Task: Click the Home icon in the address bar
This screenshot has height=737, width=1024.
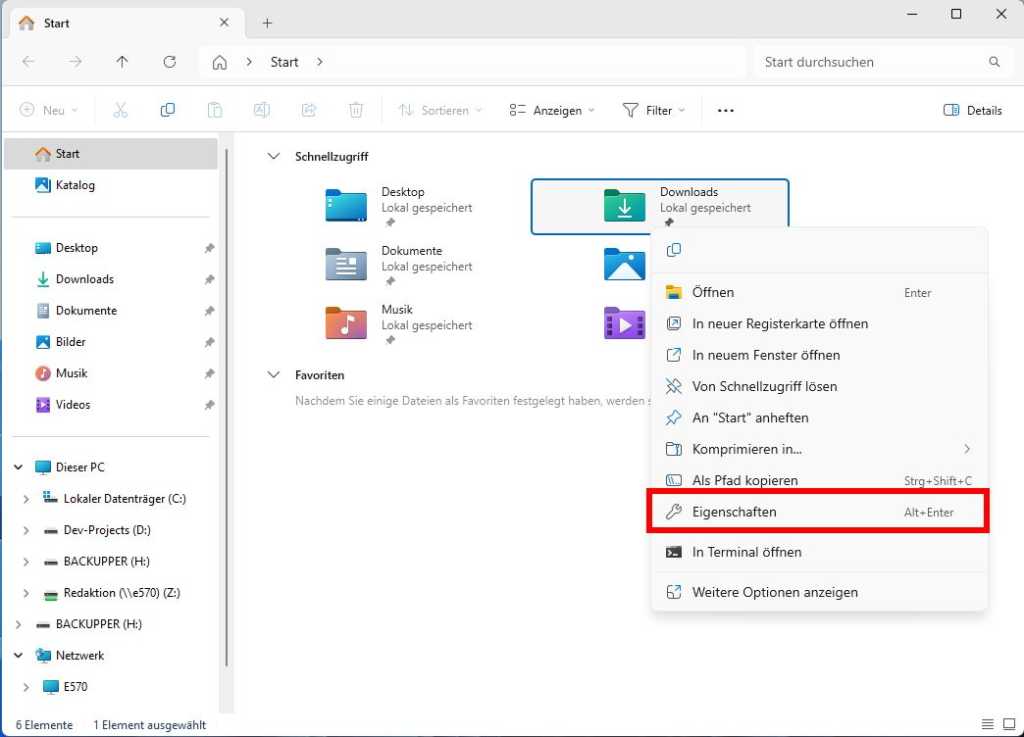Action: click(x=219, y=62)
